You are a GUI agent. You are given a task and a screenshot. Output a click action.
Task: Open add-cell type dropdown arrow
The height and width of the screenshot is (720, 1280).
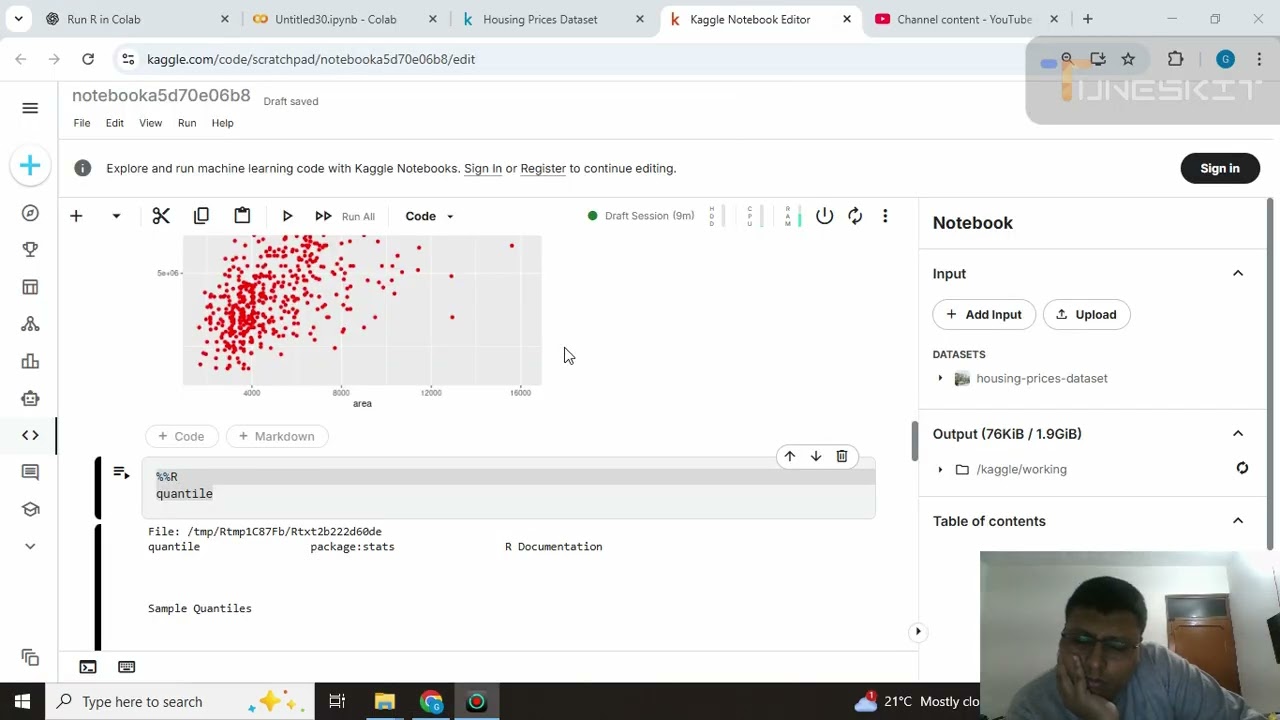[116, 216]
